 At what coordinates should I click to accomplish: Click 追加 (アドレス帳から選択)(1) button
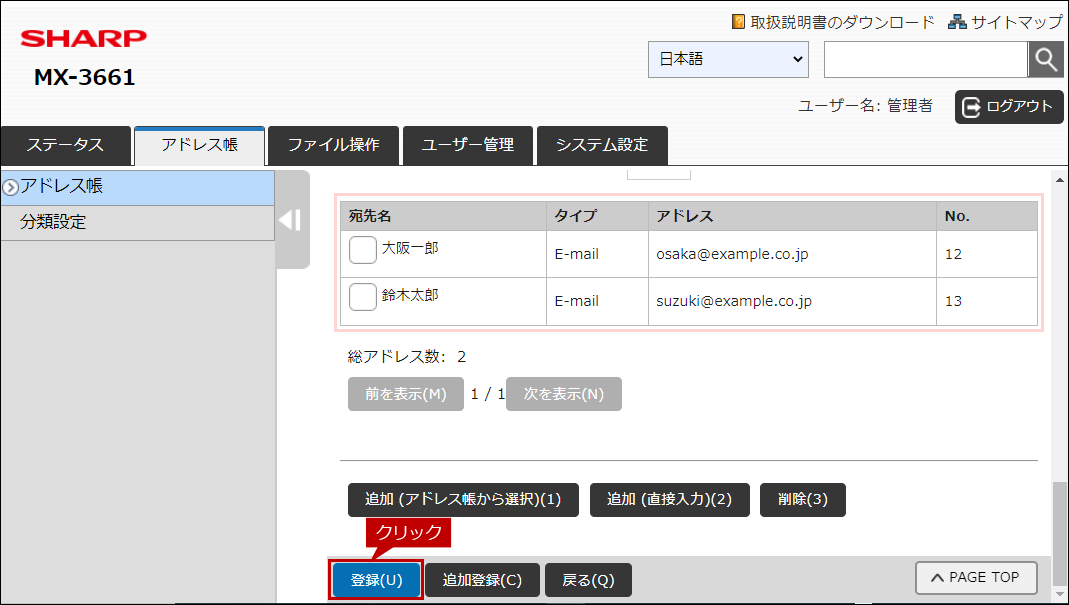(x=463, y=500)
